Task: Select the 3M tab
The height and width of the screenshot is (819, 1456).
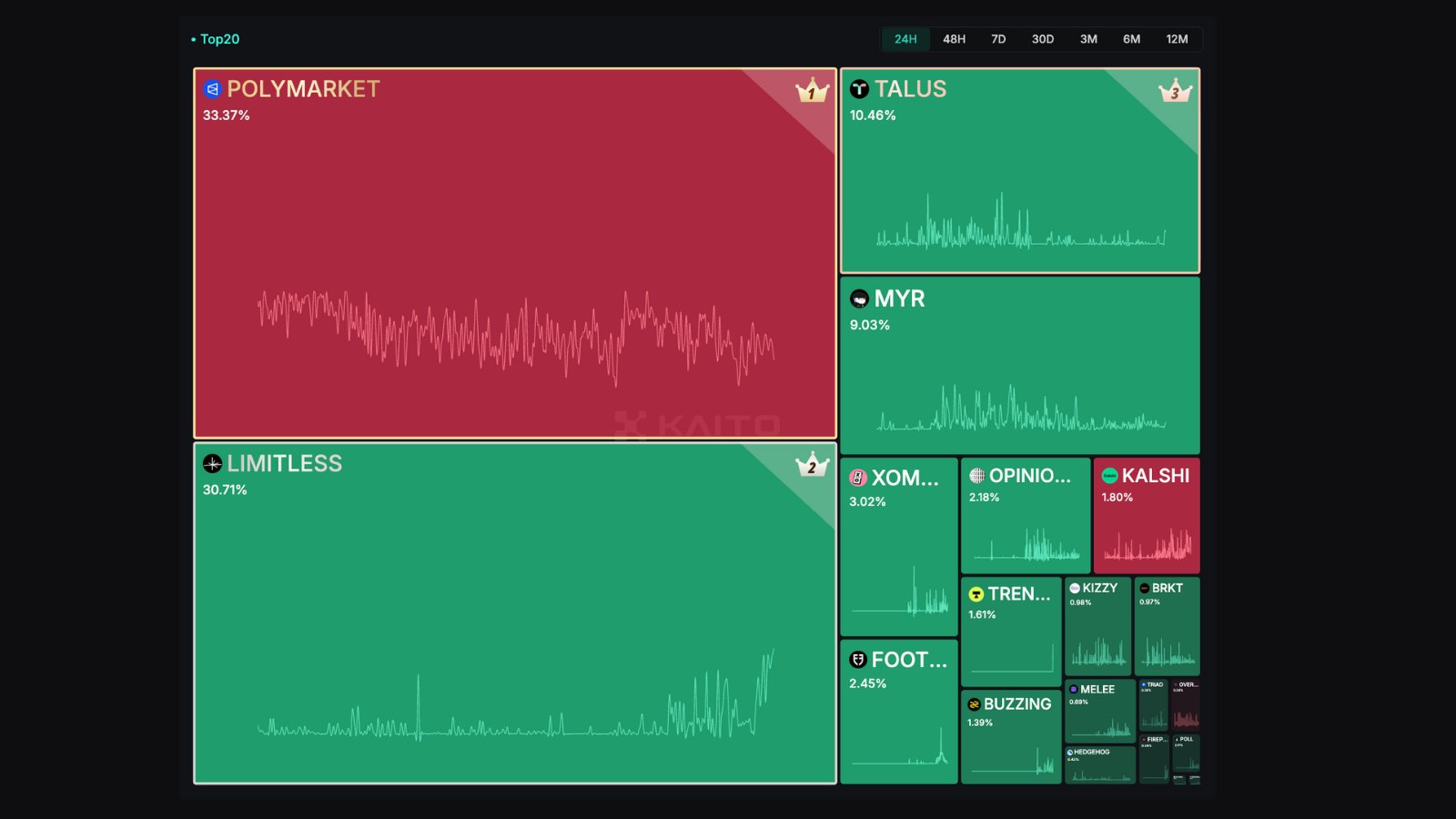Action: click(1088, 39)
